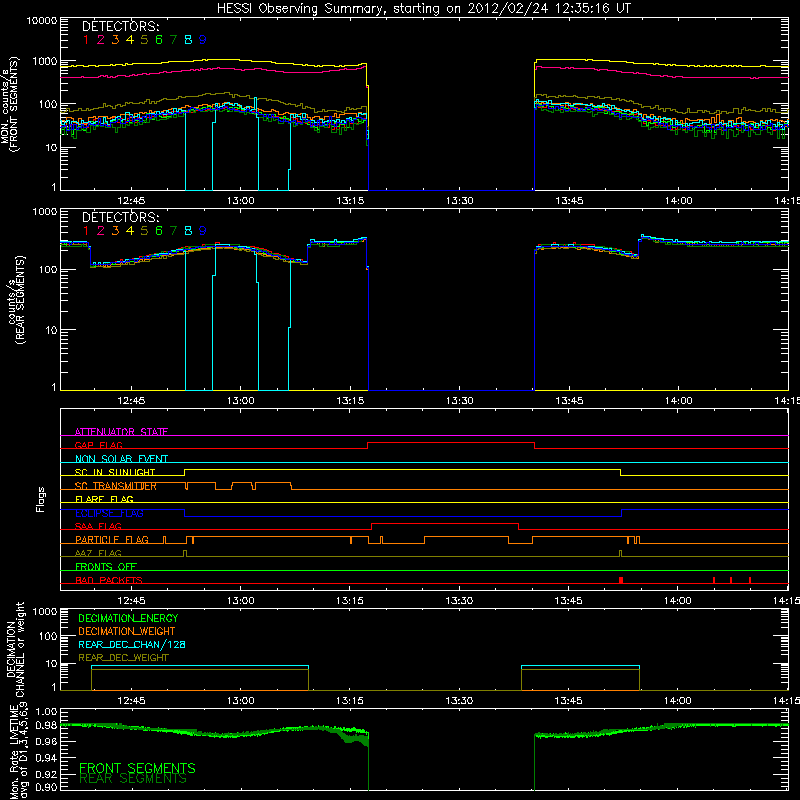Select detector 7 legend number in the front segments panel

click(x=173, y=40)
